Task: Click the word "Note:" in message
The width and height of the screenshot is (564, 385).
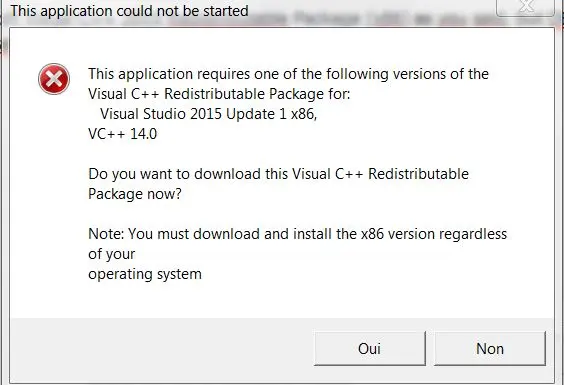Action: pyautogui.click(x=106, y=234)
